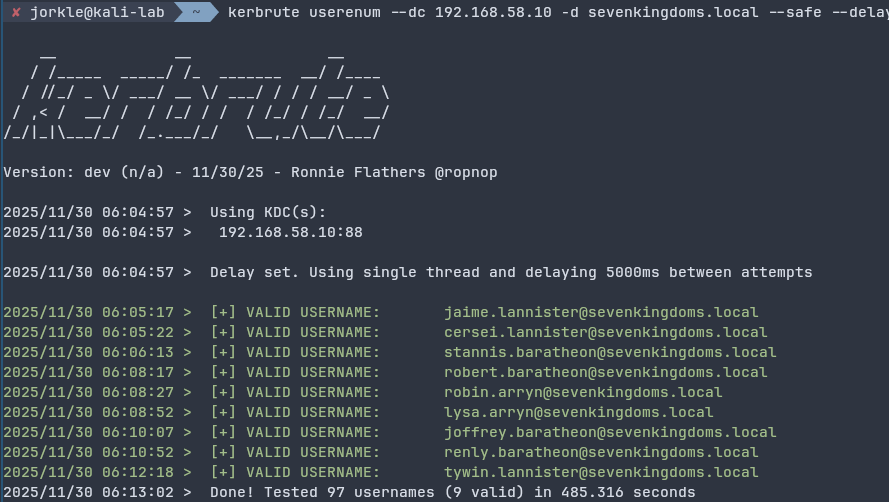The width and height of the screenshot is (889, 502).
Task: Click the red X exit status icon
Action: pyautogui.click(x=16, y=12)
